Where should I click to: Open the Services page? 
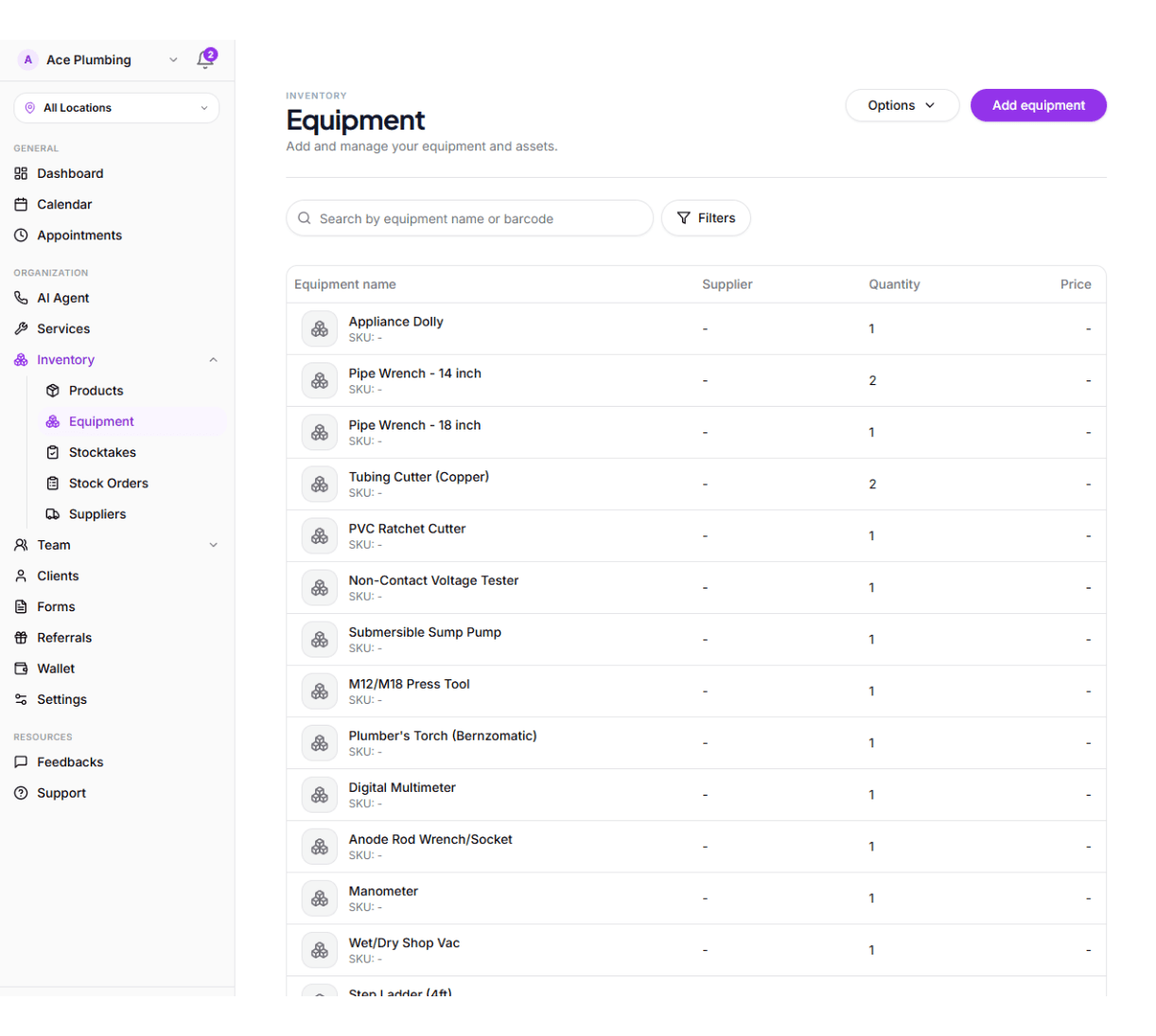tap(63, 329)
